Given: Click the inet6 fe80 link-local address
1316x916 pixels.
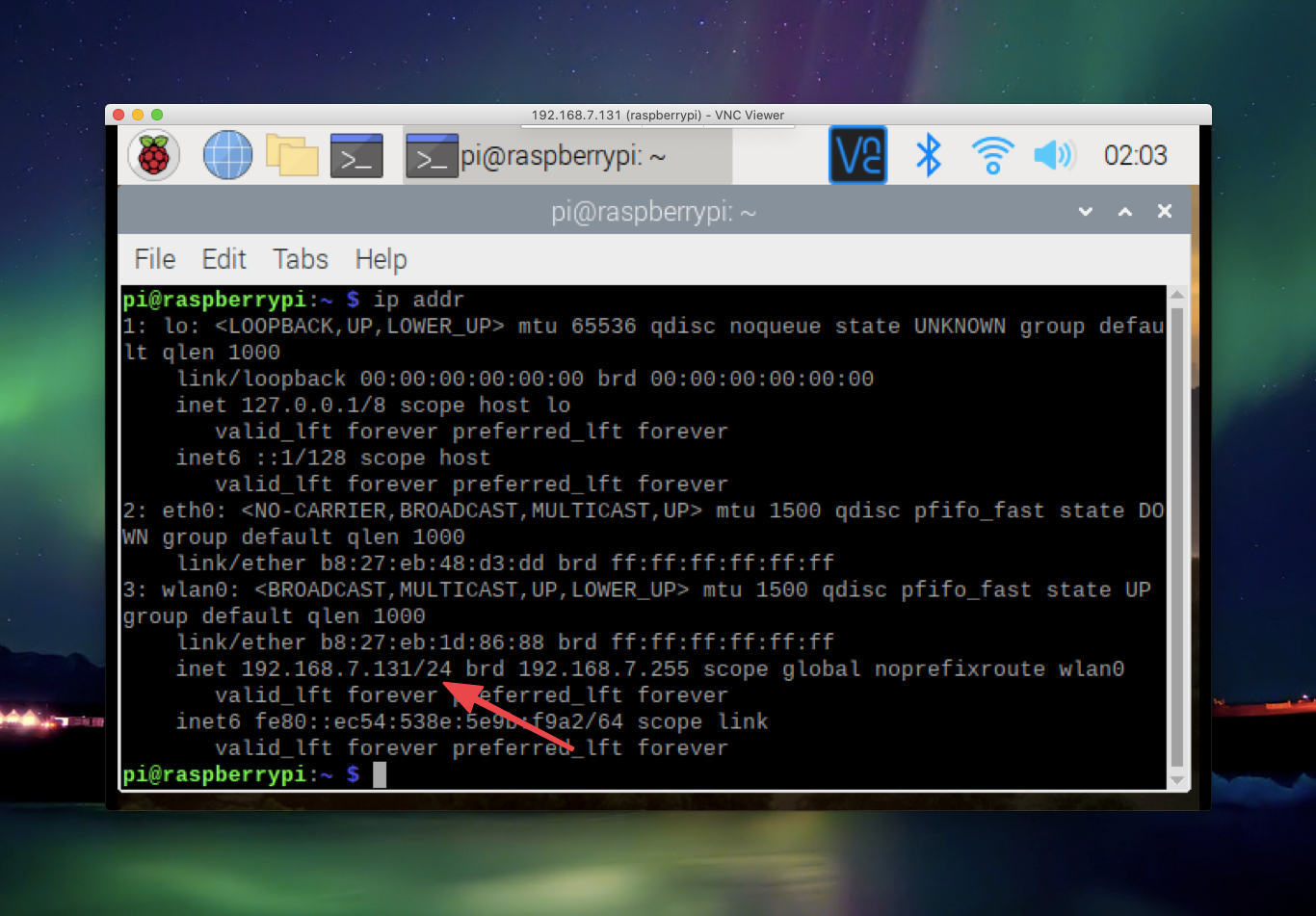Looking at the screenshot, I should (439, 721).
